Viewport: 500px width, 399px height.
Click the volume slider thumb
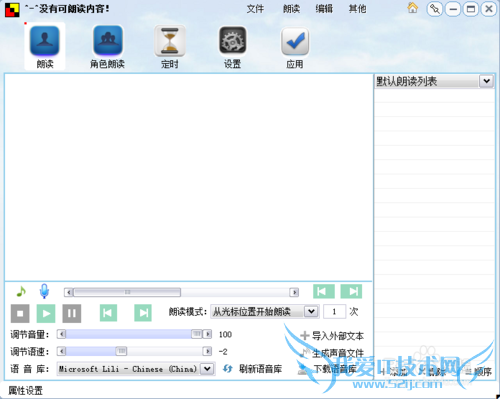coord(197,334)
